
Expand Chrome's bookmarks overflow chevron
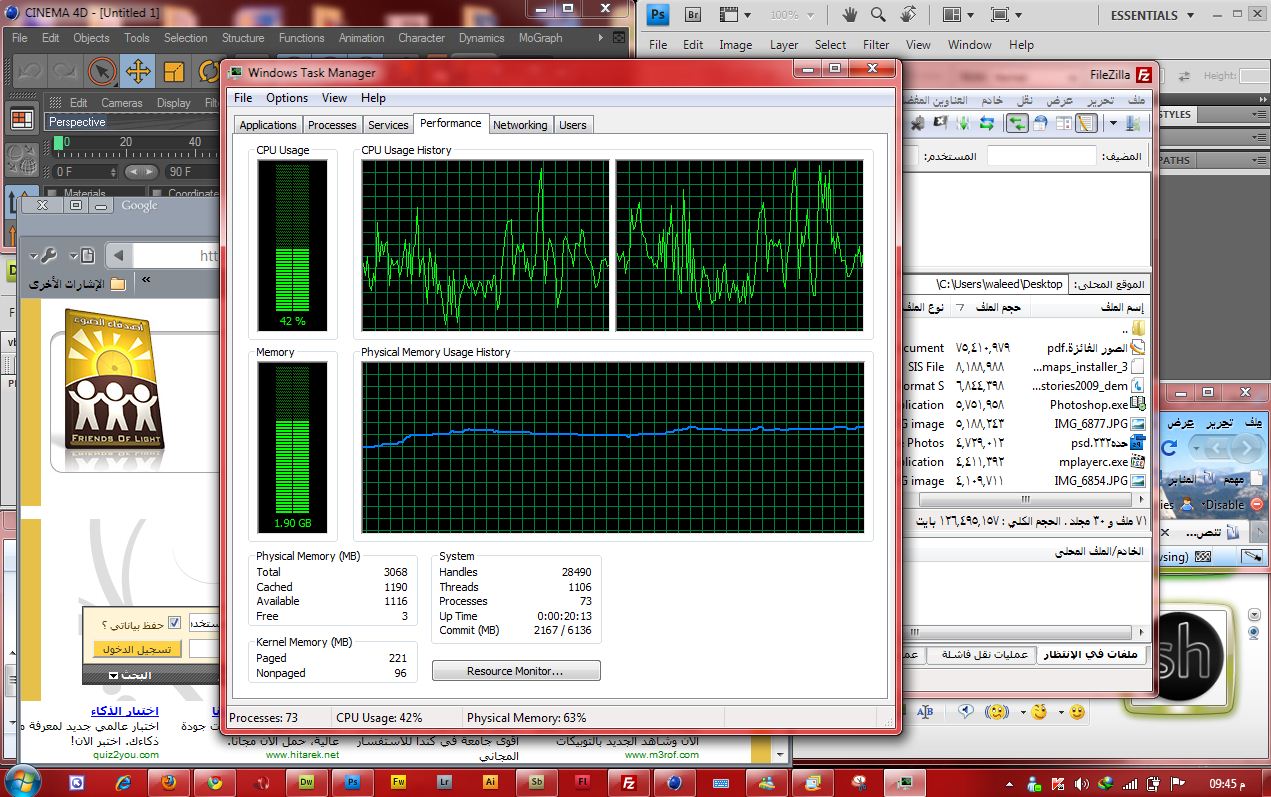146,280
